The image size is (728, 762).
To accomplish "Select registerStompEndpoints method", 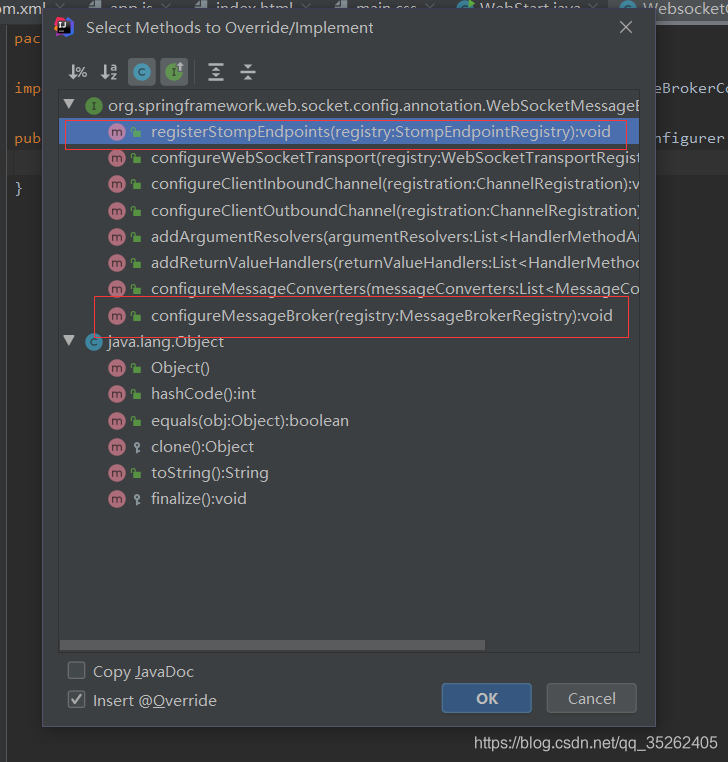I will click(x=349, y=132).
